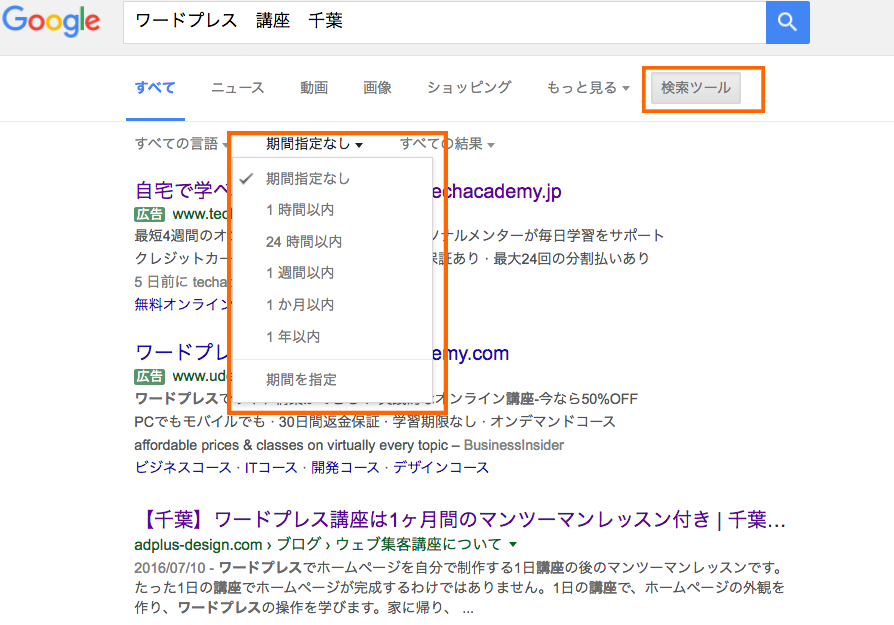Click the blue magnifier search button
894x625 pixels.
[787, 22]
